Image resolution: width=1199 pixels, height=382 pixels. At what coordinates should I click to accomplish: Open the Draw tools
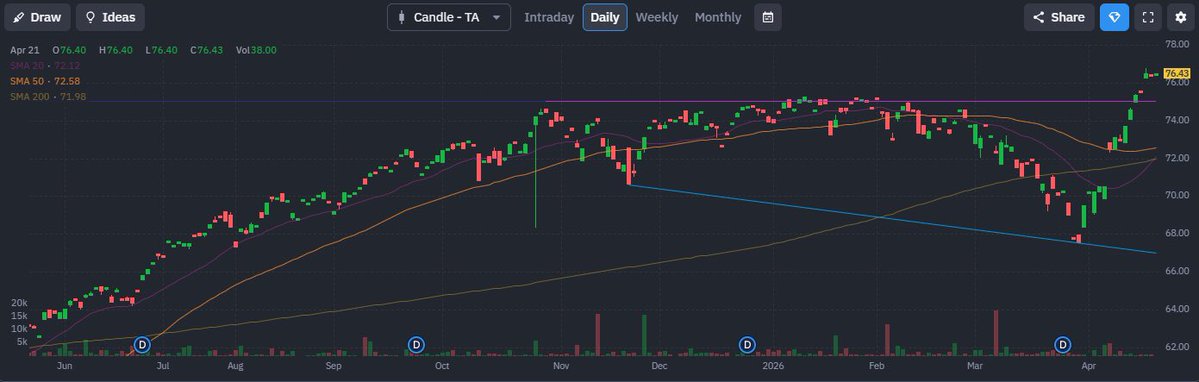click(37, 17)
